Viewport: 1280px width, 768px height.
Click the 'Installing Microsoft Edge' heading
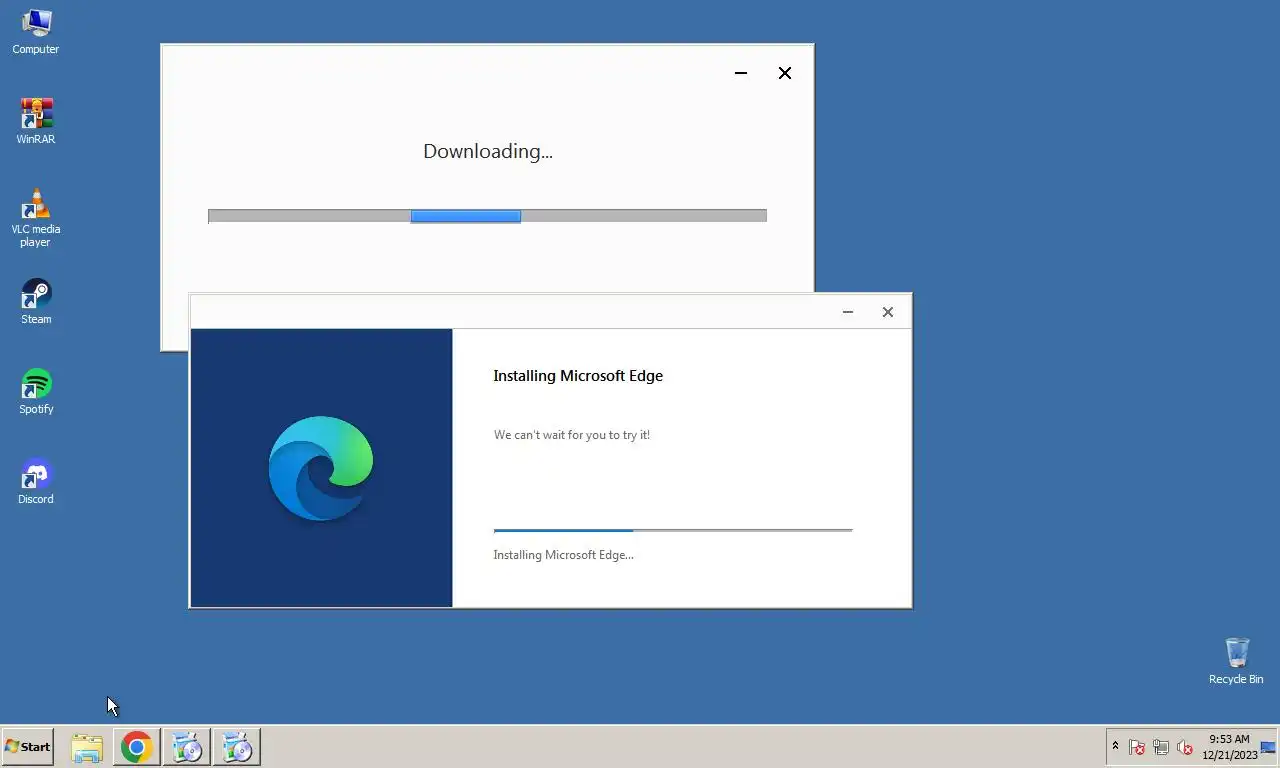(578, 376)
